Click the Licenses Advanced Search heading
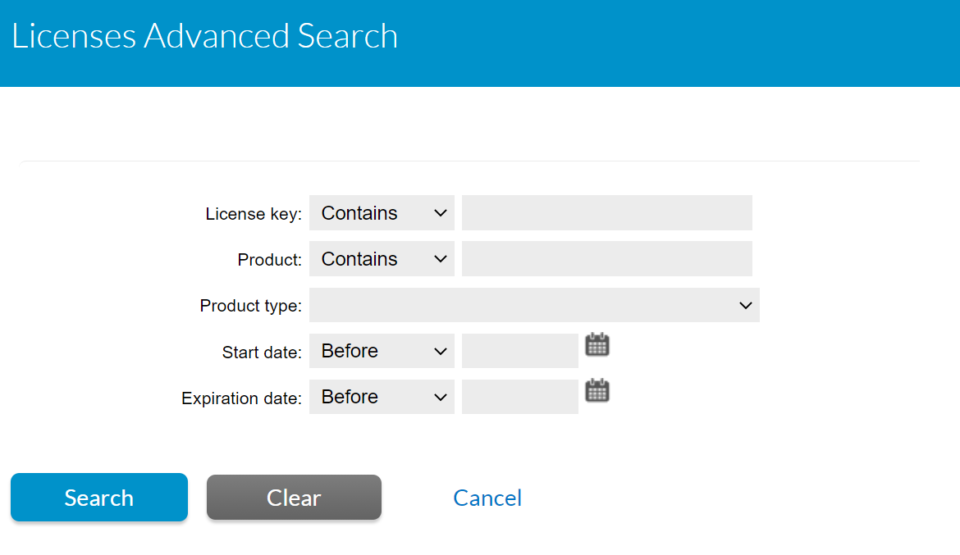This screenshot has width=960, height=555. tap(205, 36)
